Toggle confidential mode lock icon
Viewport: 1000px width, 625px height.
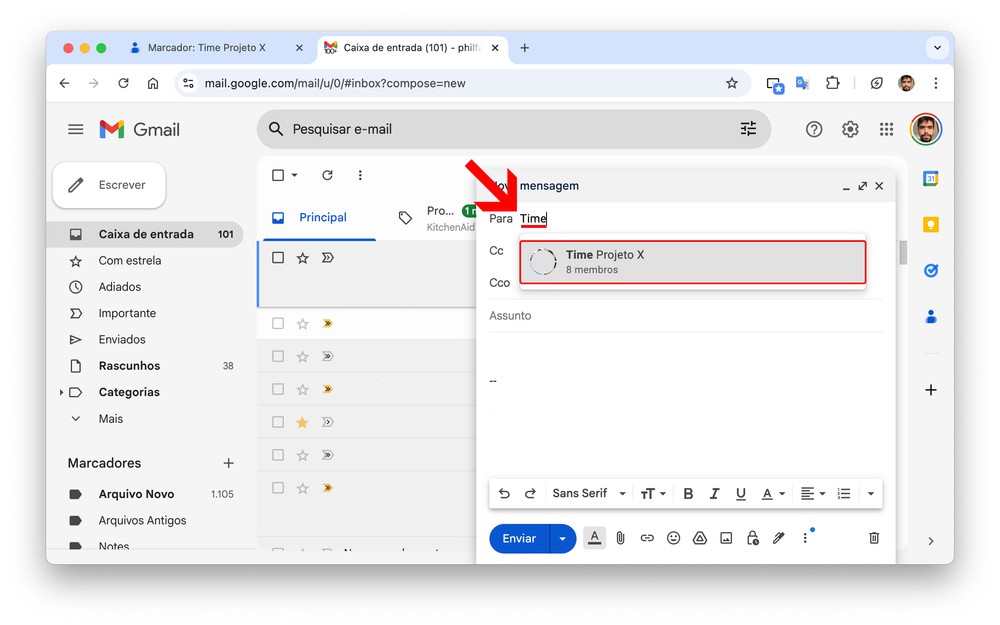pos(752,538)
